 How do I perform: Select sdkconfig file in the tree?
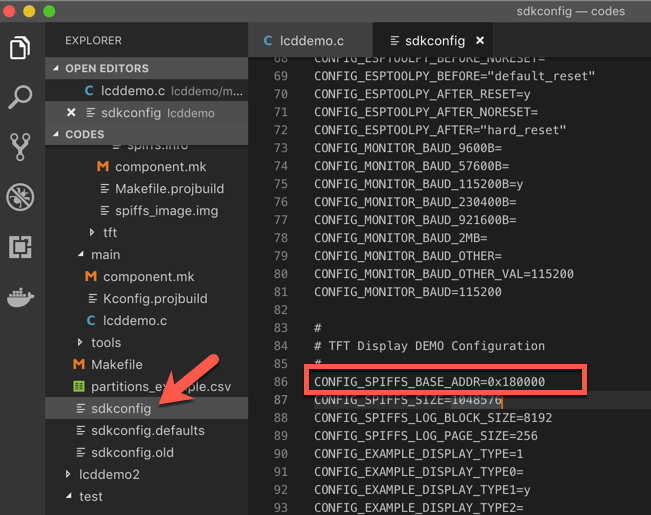click(x=147, y=408)
